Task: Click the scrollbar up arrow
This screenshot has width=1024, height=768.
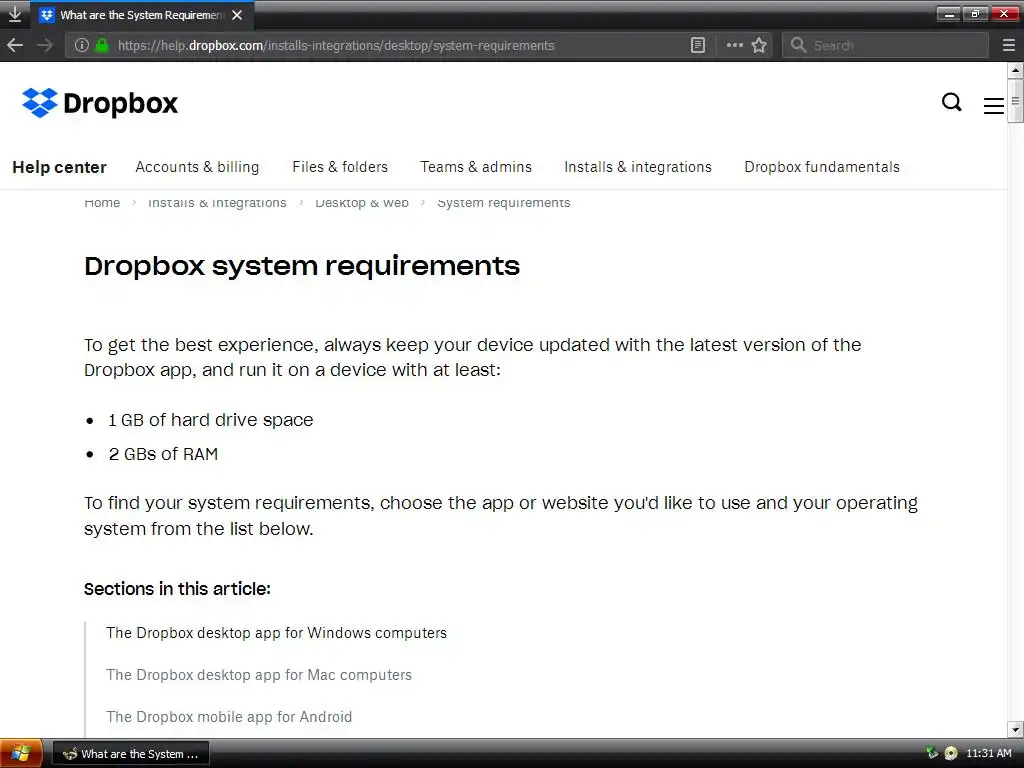Action: pyautogui.click(x=1016, y=70)
